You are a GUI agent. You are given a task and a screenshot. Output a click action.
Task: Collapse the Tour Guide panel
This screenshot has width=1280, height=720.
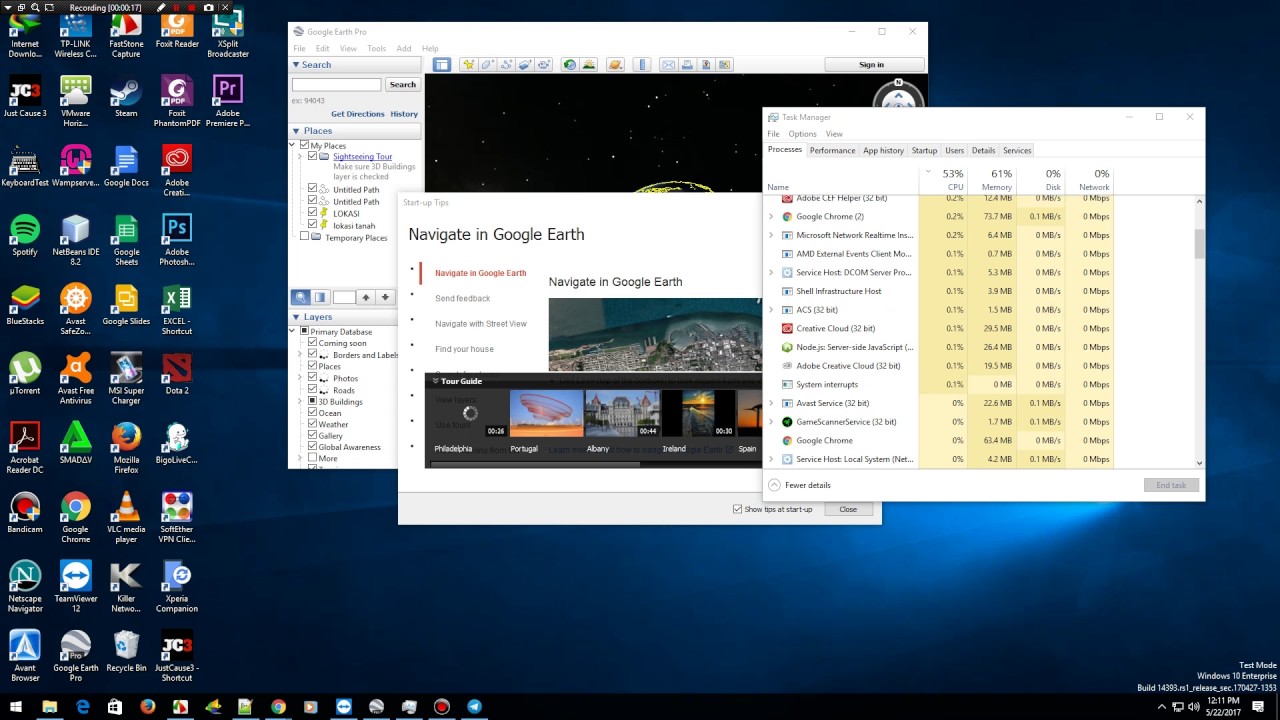pos(436,381)
